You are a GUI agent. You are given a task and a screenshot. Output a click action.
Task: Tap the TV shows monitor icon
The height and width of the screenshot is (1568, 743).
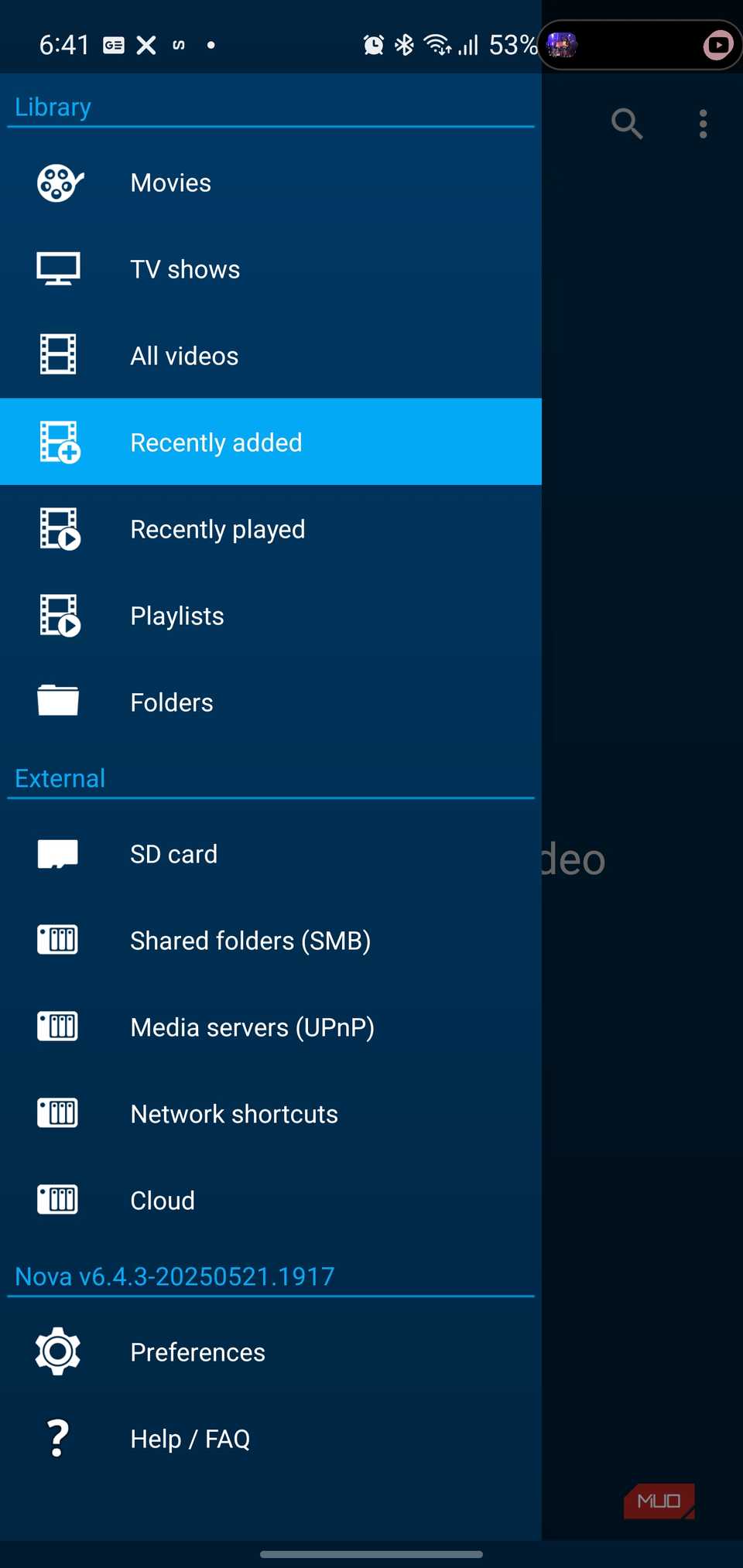[59, 269]
